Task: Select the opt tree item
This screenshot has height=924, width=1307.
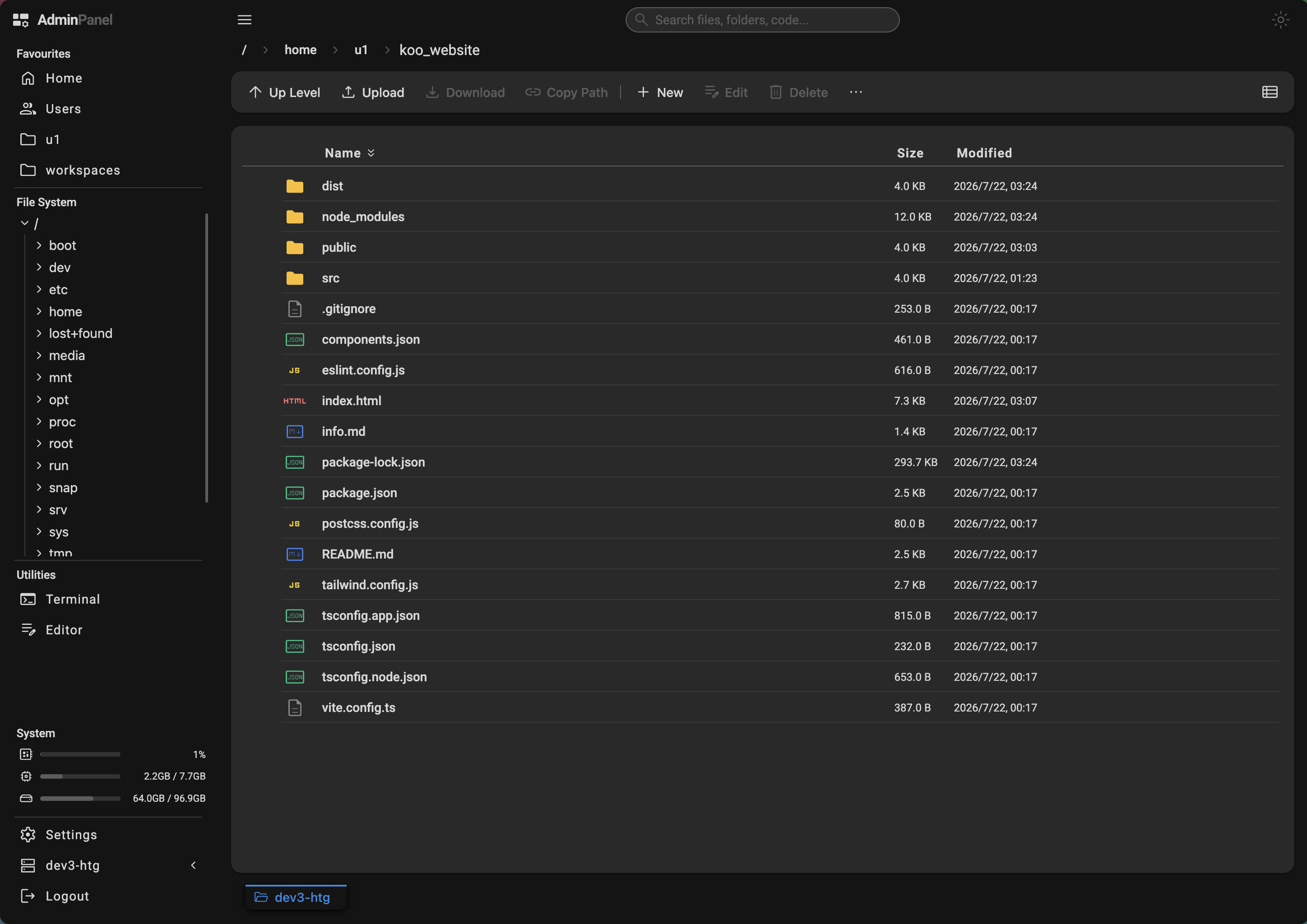Action: pos(59,400)
